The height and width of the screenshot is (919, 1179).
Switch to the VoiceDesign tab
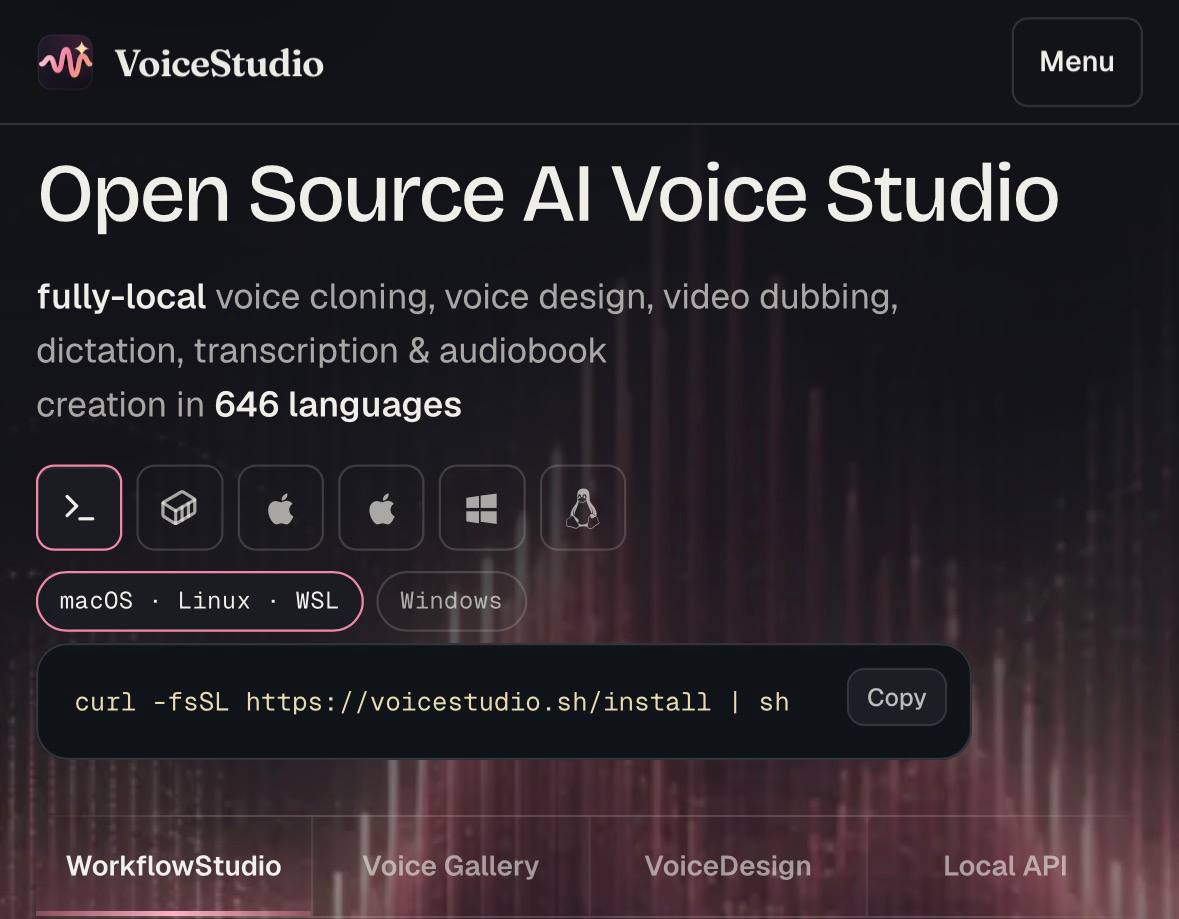point(728,866)
